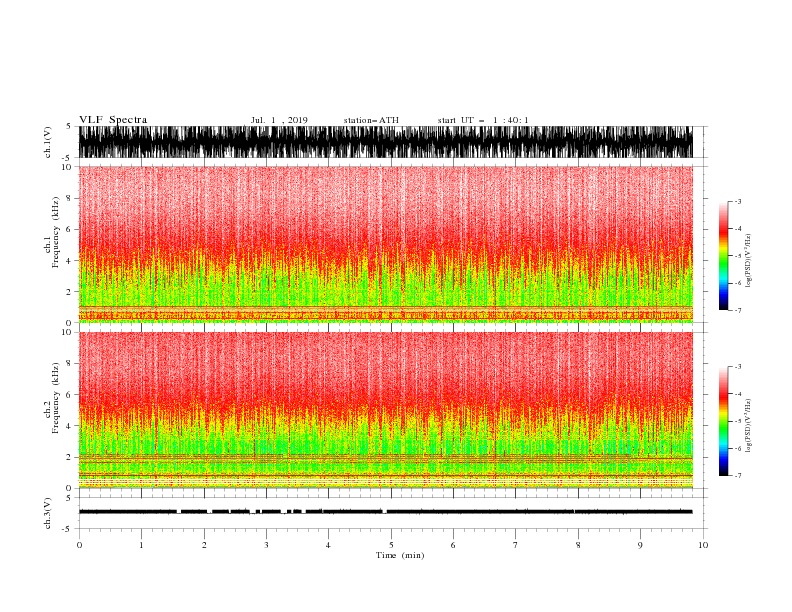Click time-axis tick label "10" at right end
The height and width of the screenshot is (612, 792).
(x=703, y=545)
